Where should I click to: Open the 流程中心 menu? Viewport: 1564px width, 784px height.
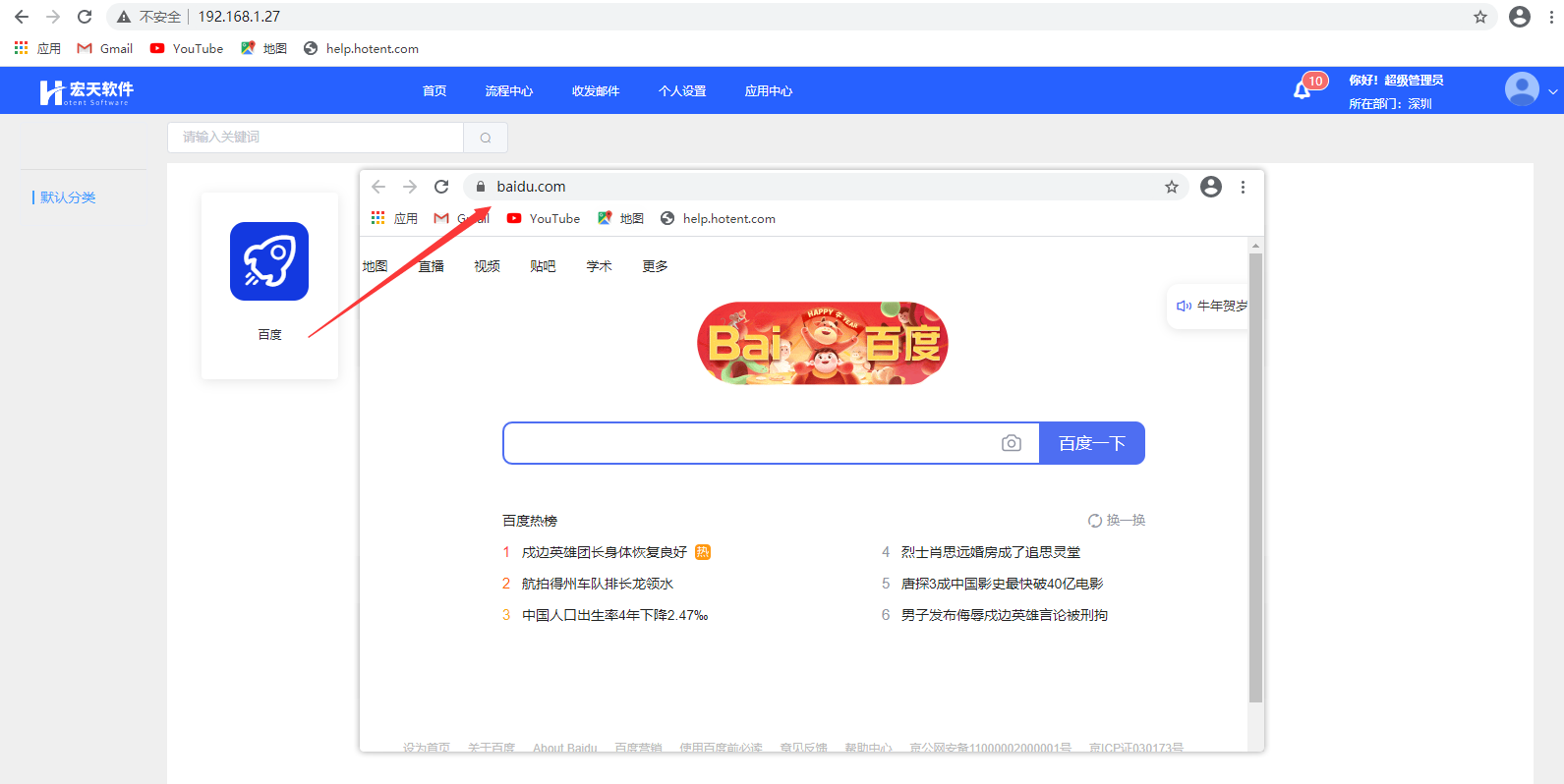coord(509,91)
